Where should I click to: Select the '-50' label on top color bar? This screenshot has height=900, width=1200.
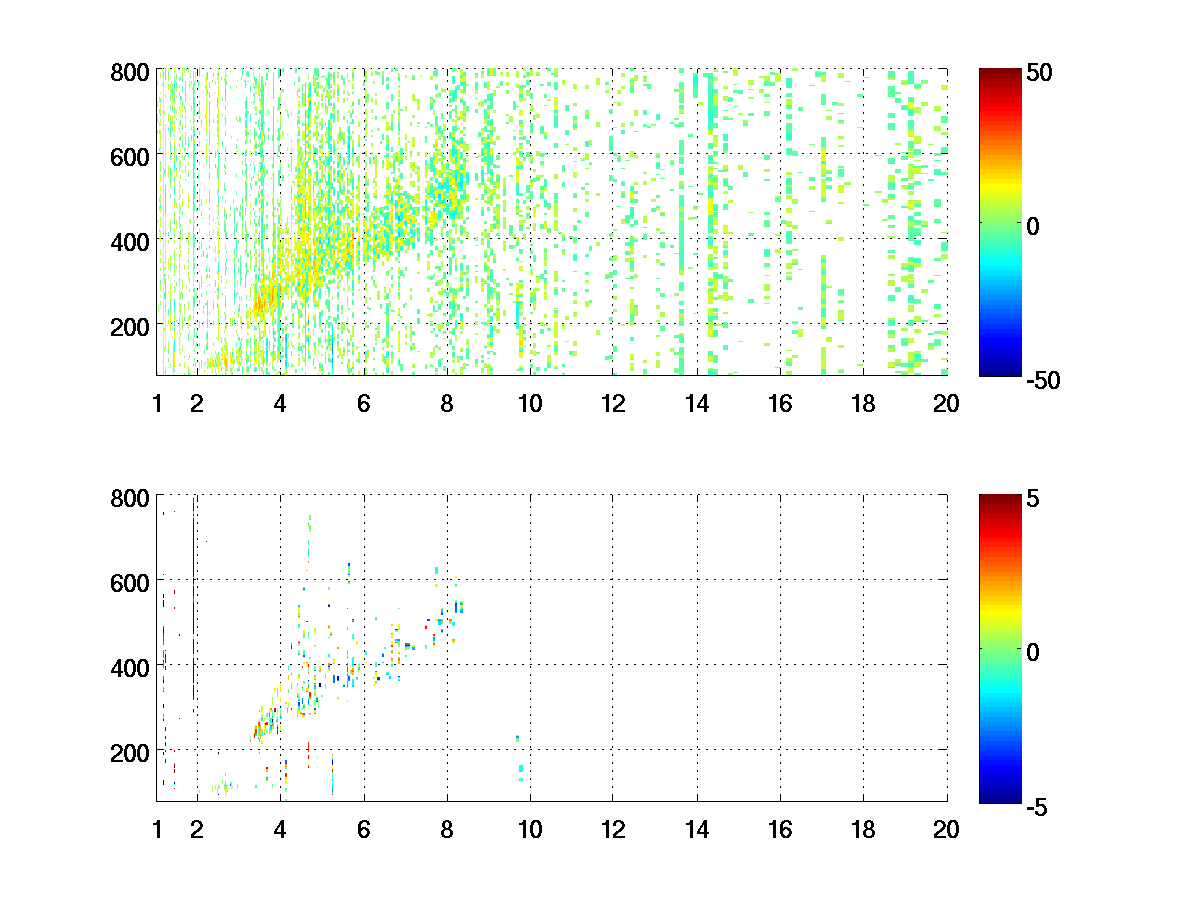(x=1043, y=380)
